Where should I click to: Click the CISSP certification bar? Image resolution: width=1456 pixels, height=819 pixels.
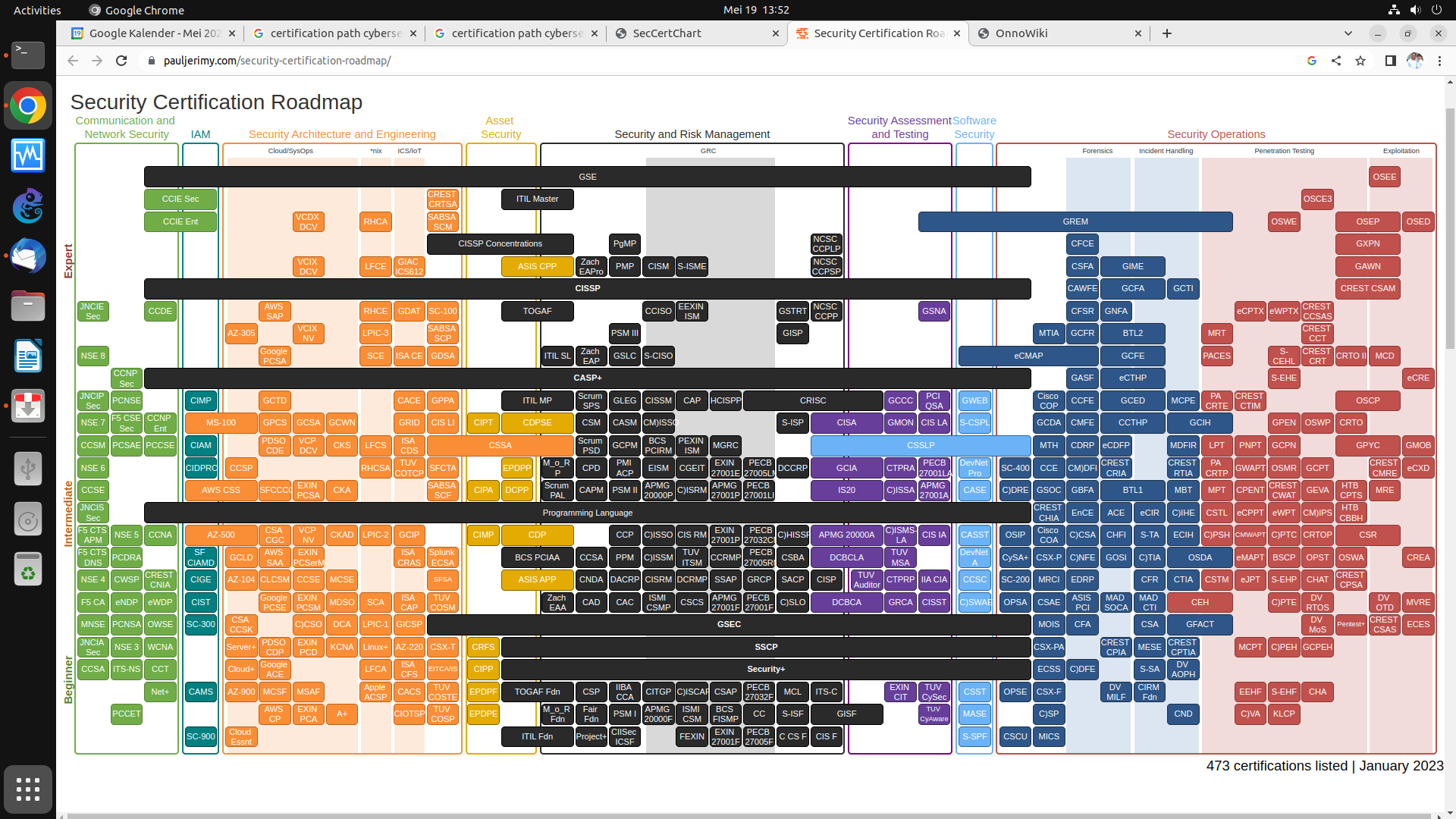tap(587, 288)
